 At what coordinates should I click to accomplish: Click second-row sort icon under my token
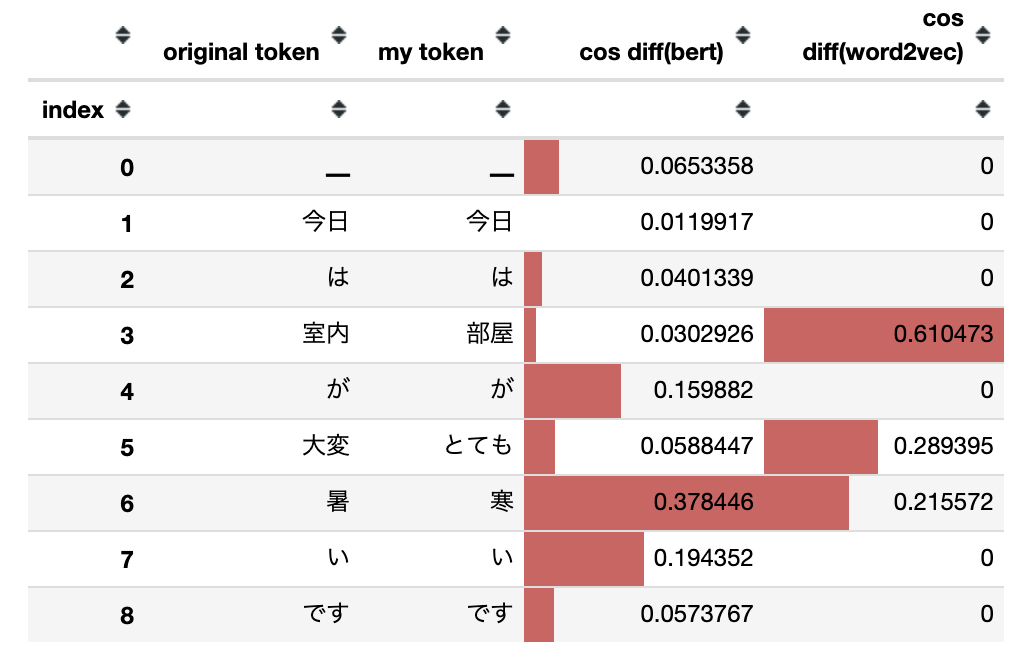pos(502,109)
